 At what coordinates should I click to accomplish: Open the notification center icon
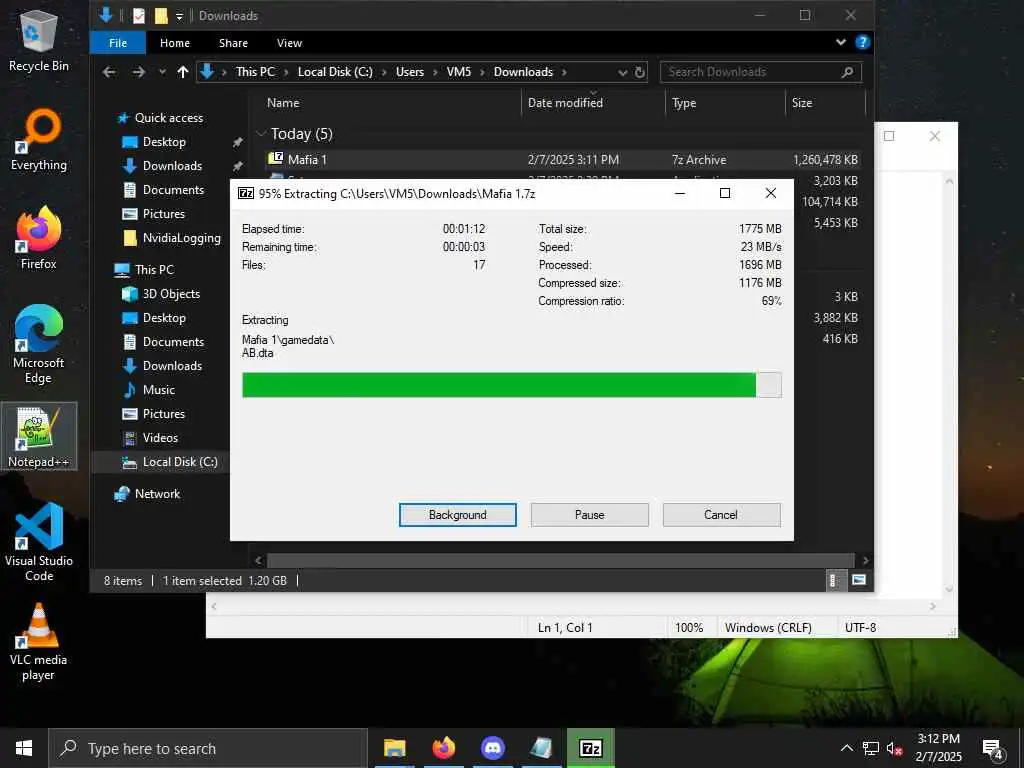pos(993,749)
